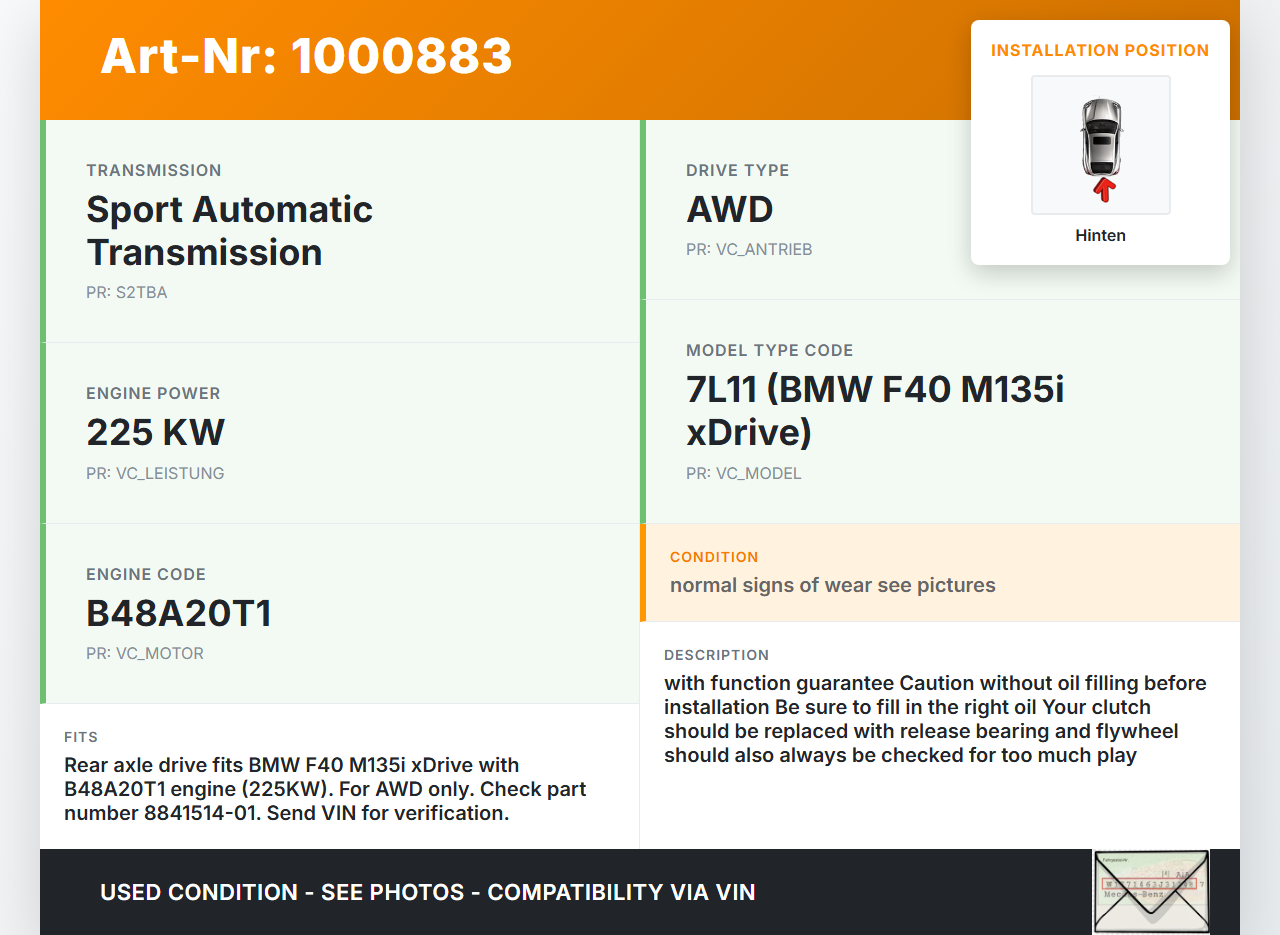The width and height of the screenshot is (1280, 935).
Task: Select the '7L11 (BMW F40 M135i xDrive)' model code
Action: pyautogui.click(x=875, y=410)
